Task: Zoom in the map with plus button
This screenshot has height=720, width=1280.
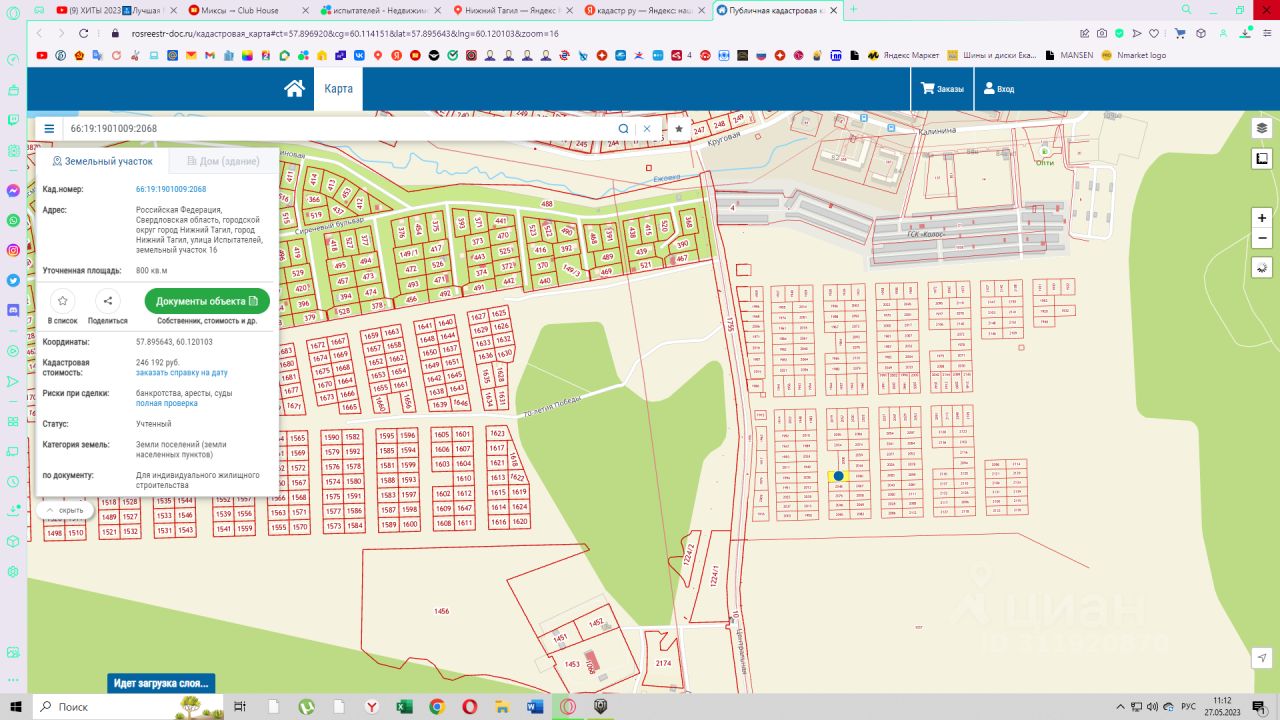Action: coord(1262,218)
